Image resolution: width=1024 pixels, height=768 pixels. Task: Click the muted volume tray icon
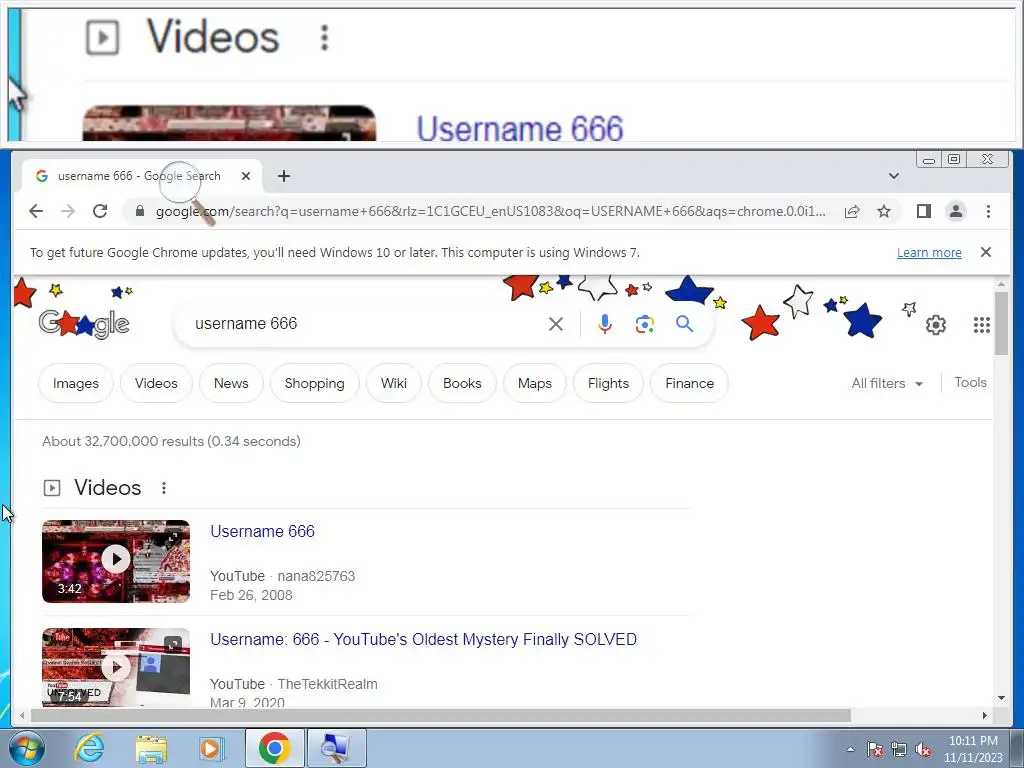pos(923,749)
